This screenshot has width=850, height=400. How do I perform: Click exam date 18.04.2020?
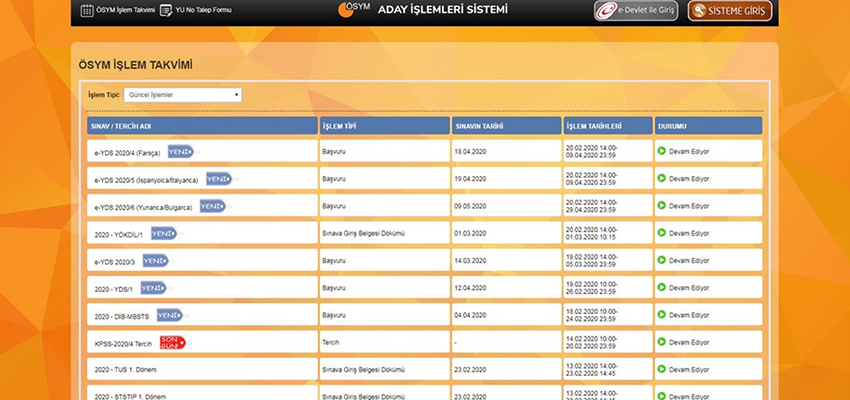(470, 152)
